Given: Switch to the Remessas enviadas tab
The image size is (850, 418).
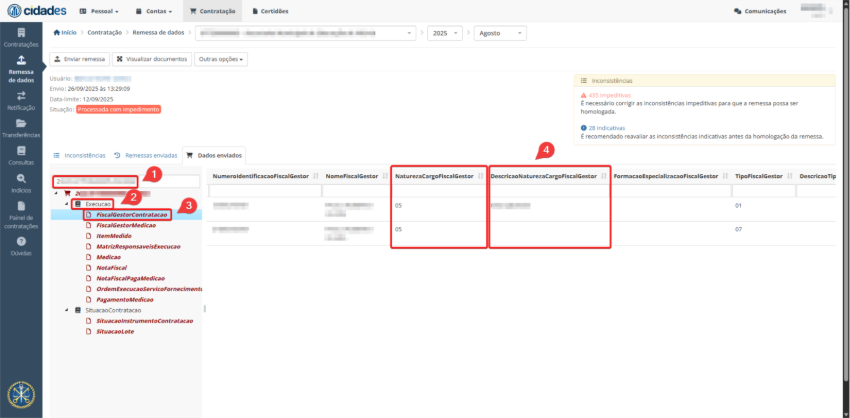Looking at the screenshot, I should 145,156.
